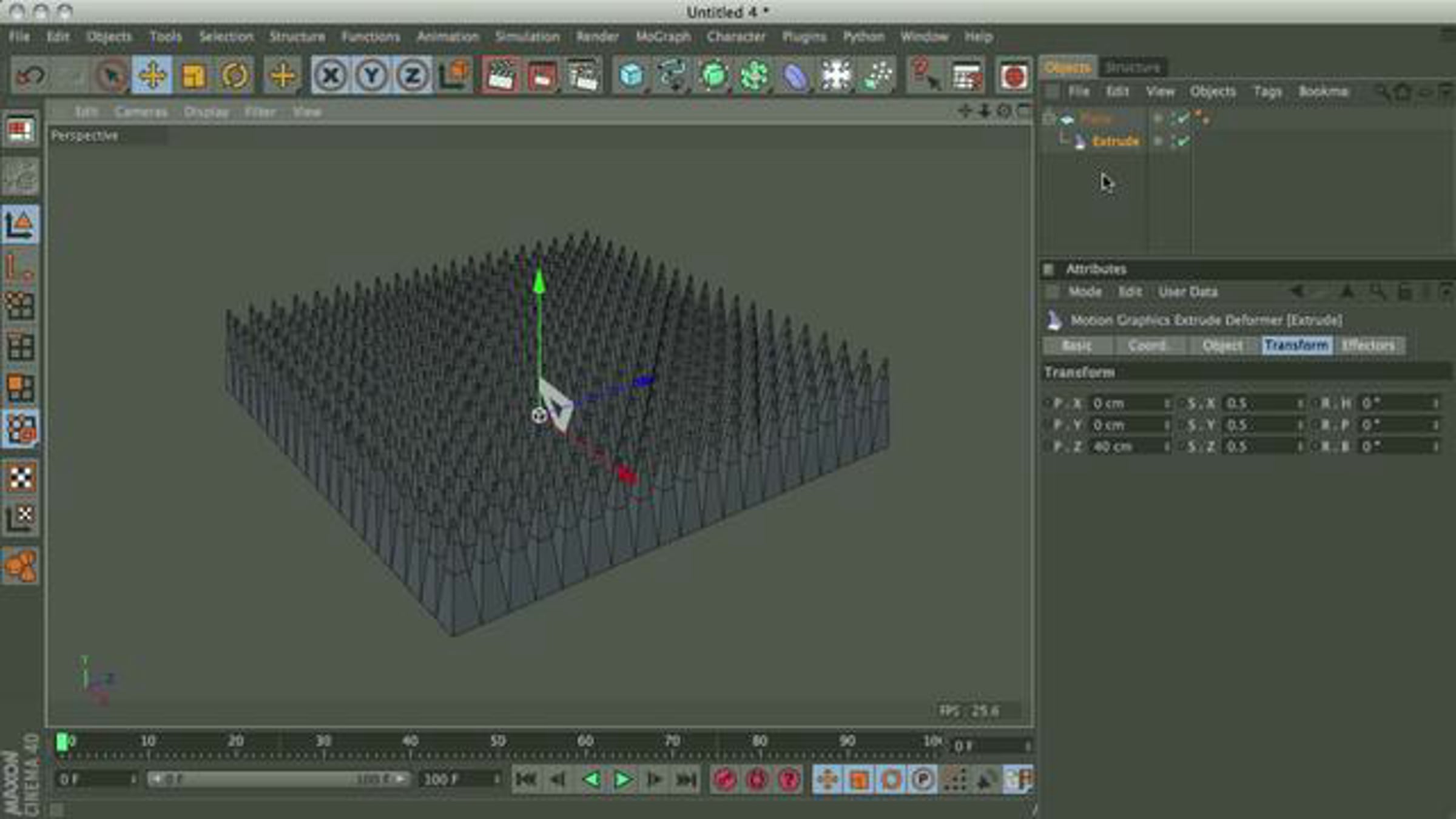Click the Undo arrow in the toolbar
1456x819 pixels.
click(x=30, y=76)
